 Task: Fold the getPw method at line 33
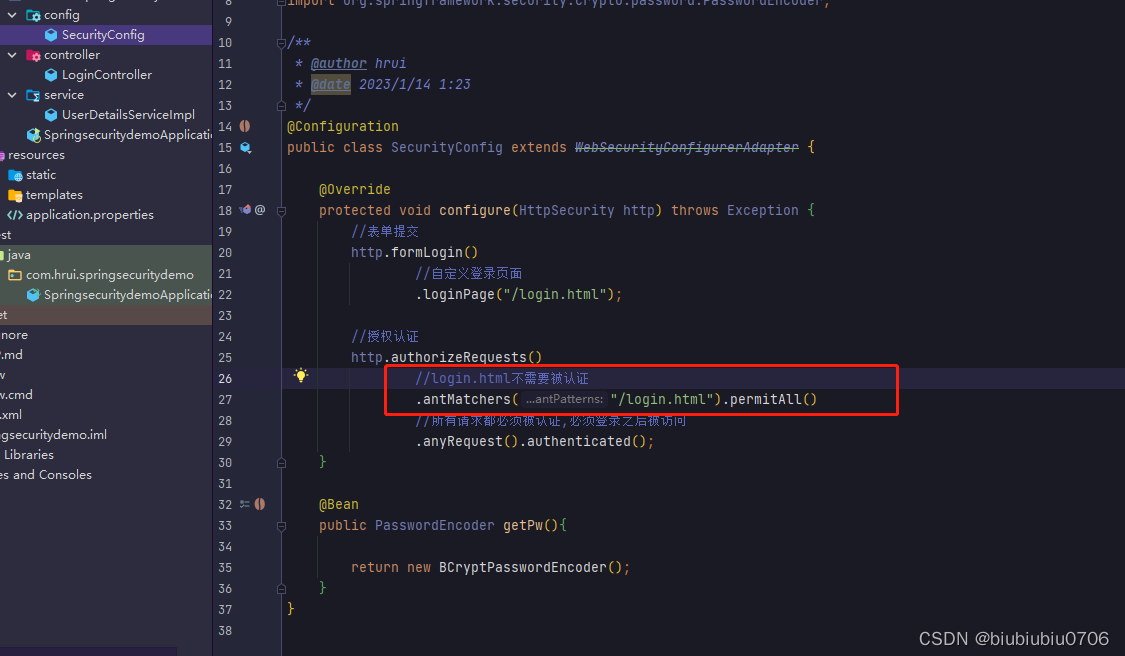click(281, 526)
